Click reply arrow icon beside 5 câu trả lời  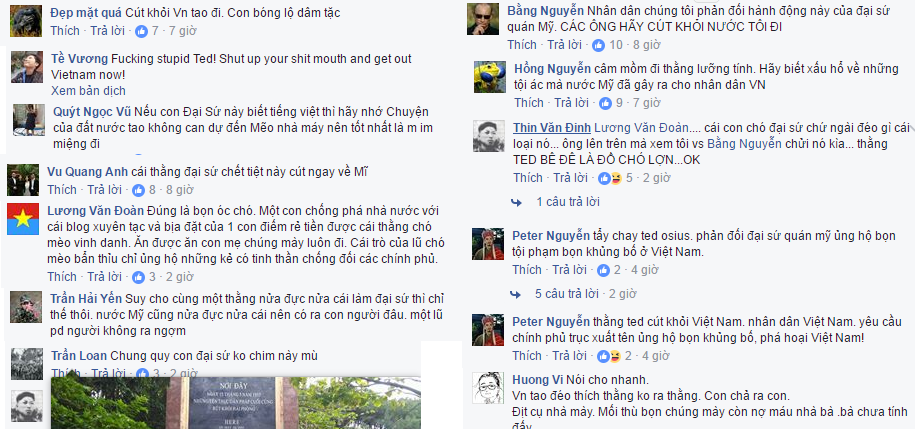click(516, 294)
